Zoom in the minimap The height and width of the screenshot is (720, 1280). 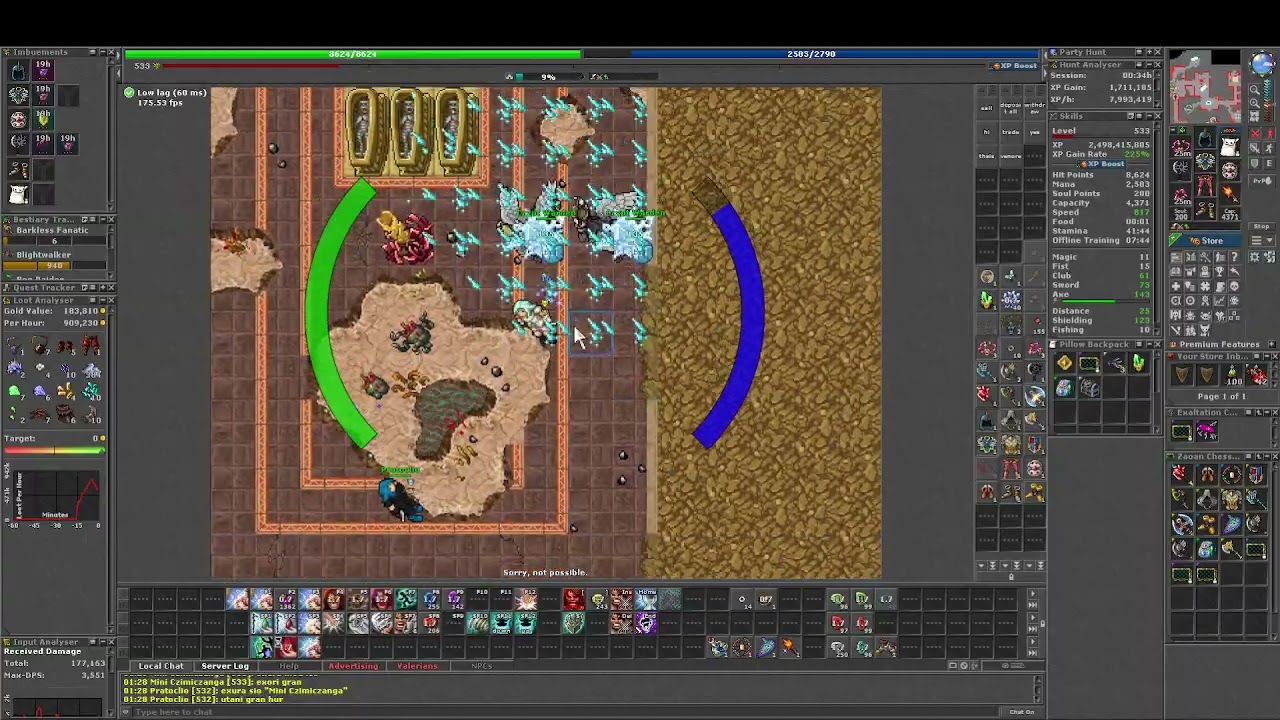point(1255,103)
